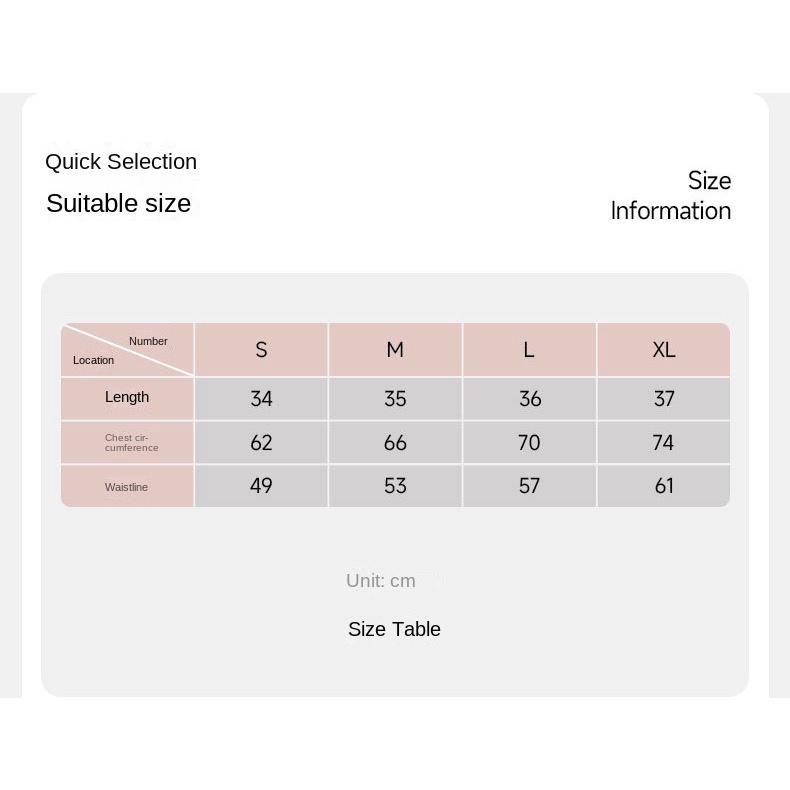Viewport: 790px width, 790px height.
Task: Click the S size column header
Action: 261,350
